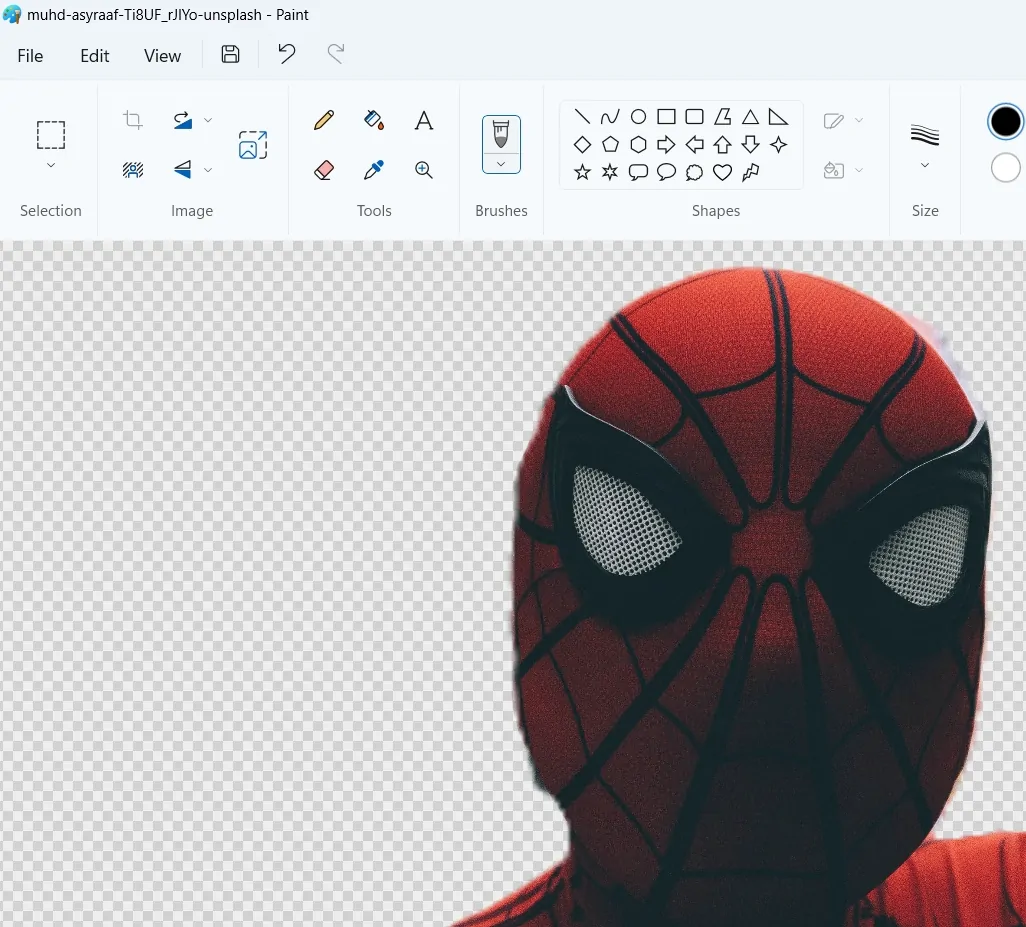Select the Rounded rectangle shape

pos(694,116)
